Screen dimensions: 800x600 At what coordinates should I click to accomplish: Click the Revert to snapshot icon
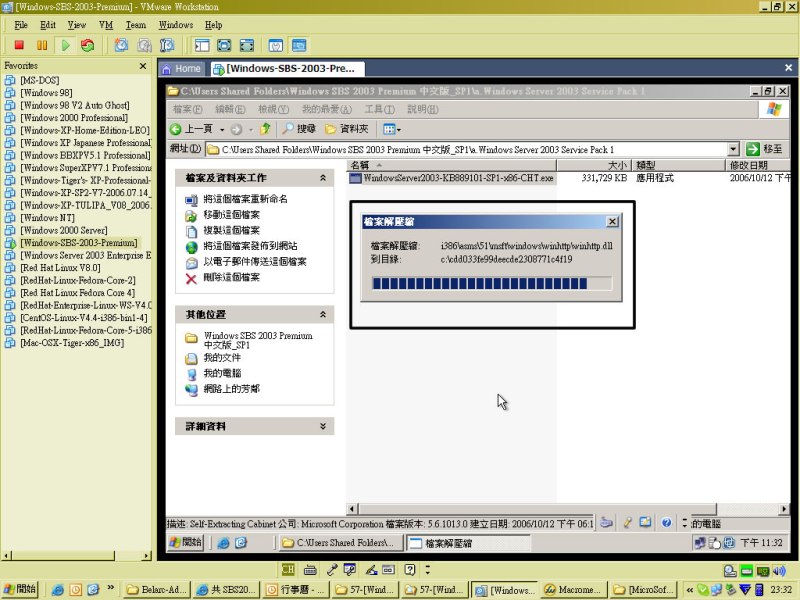144,45
